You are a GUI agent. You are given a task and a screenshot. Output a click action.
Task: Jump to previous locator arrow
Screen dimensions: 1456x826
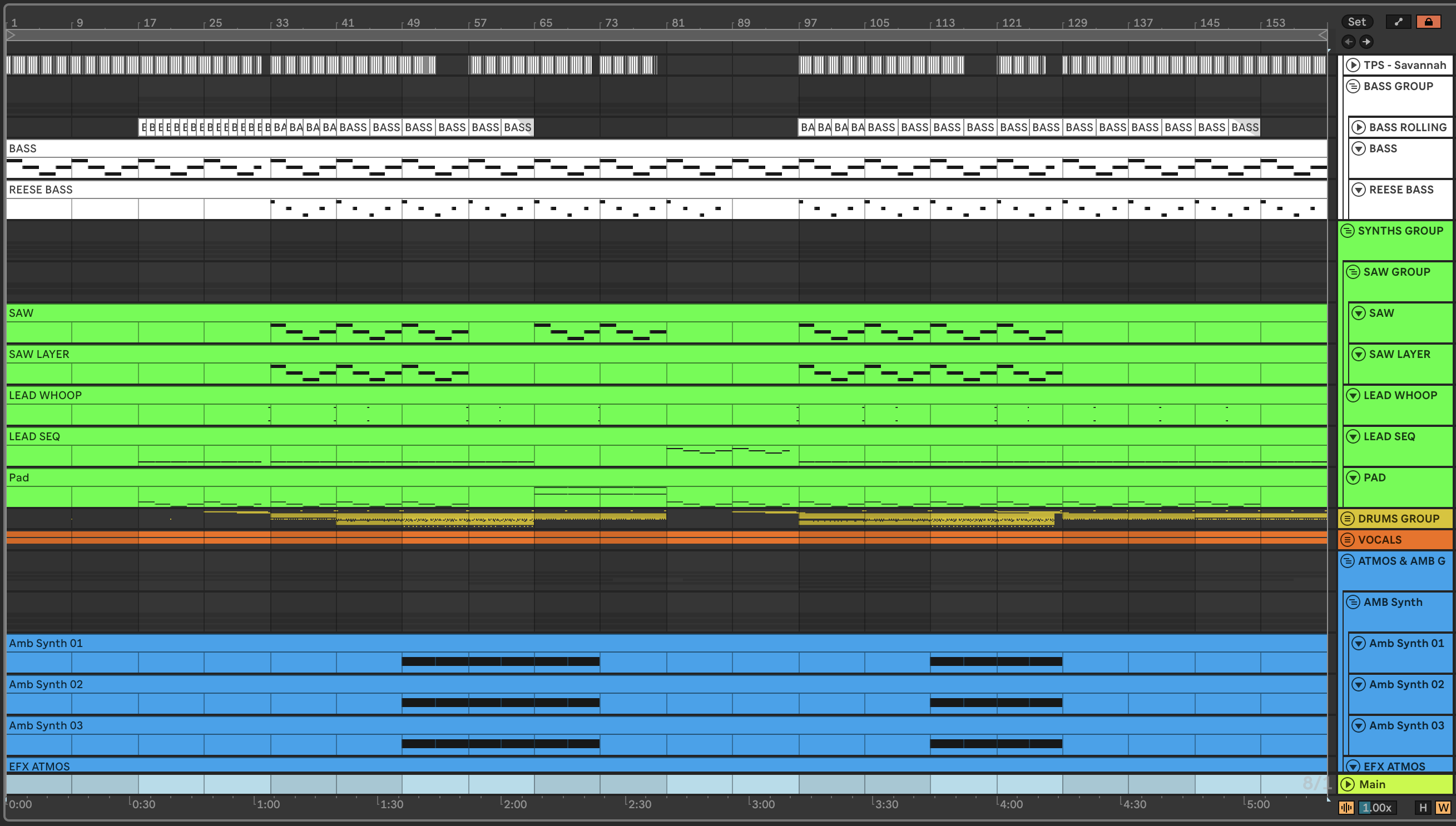click(x=1349, y=42)
